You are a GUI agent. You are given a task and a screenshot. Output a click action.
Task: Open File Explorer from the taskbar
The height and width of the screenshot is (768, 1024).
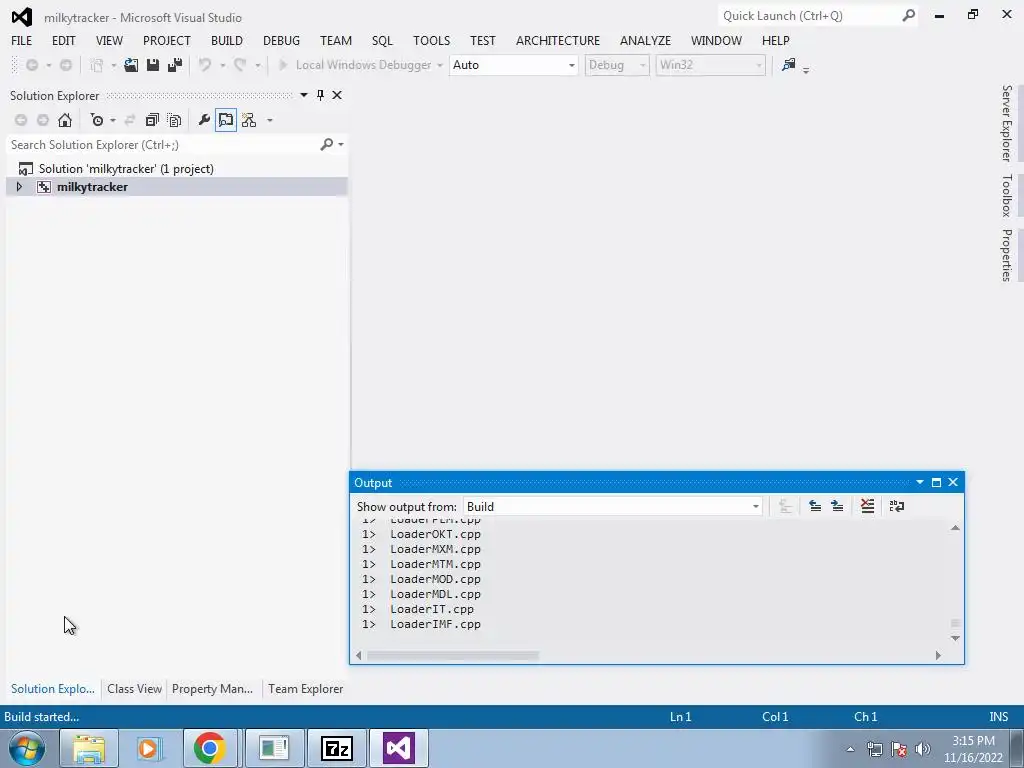pyautogui.click(x=89, y=748)
